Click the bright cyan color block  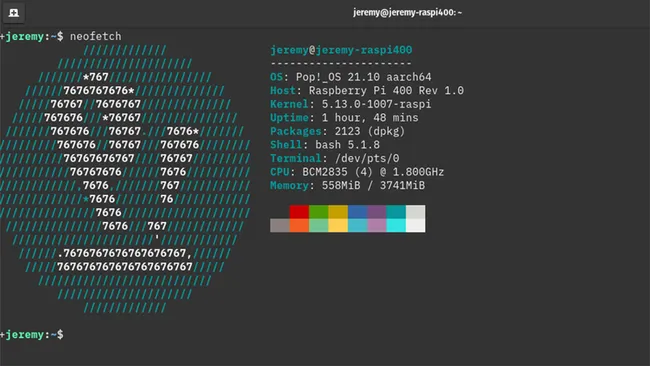396,225
